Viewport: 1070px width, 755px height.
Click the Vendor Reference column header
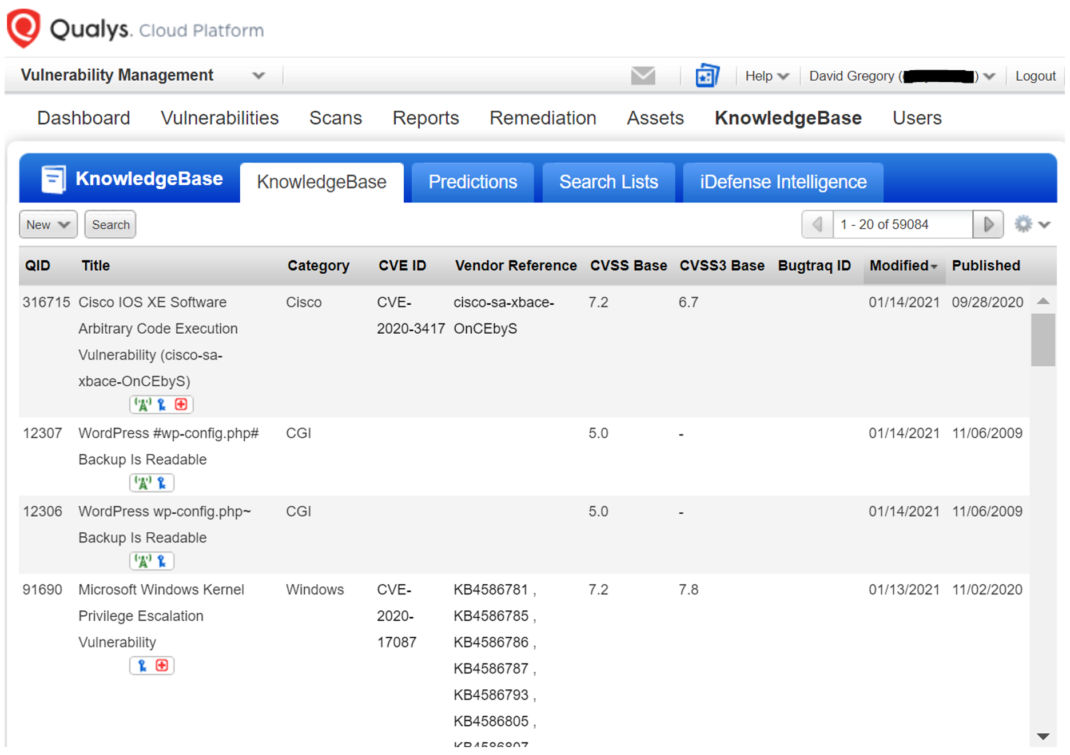coord(516,266)
